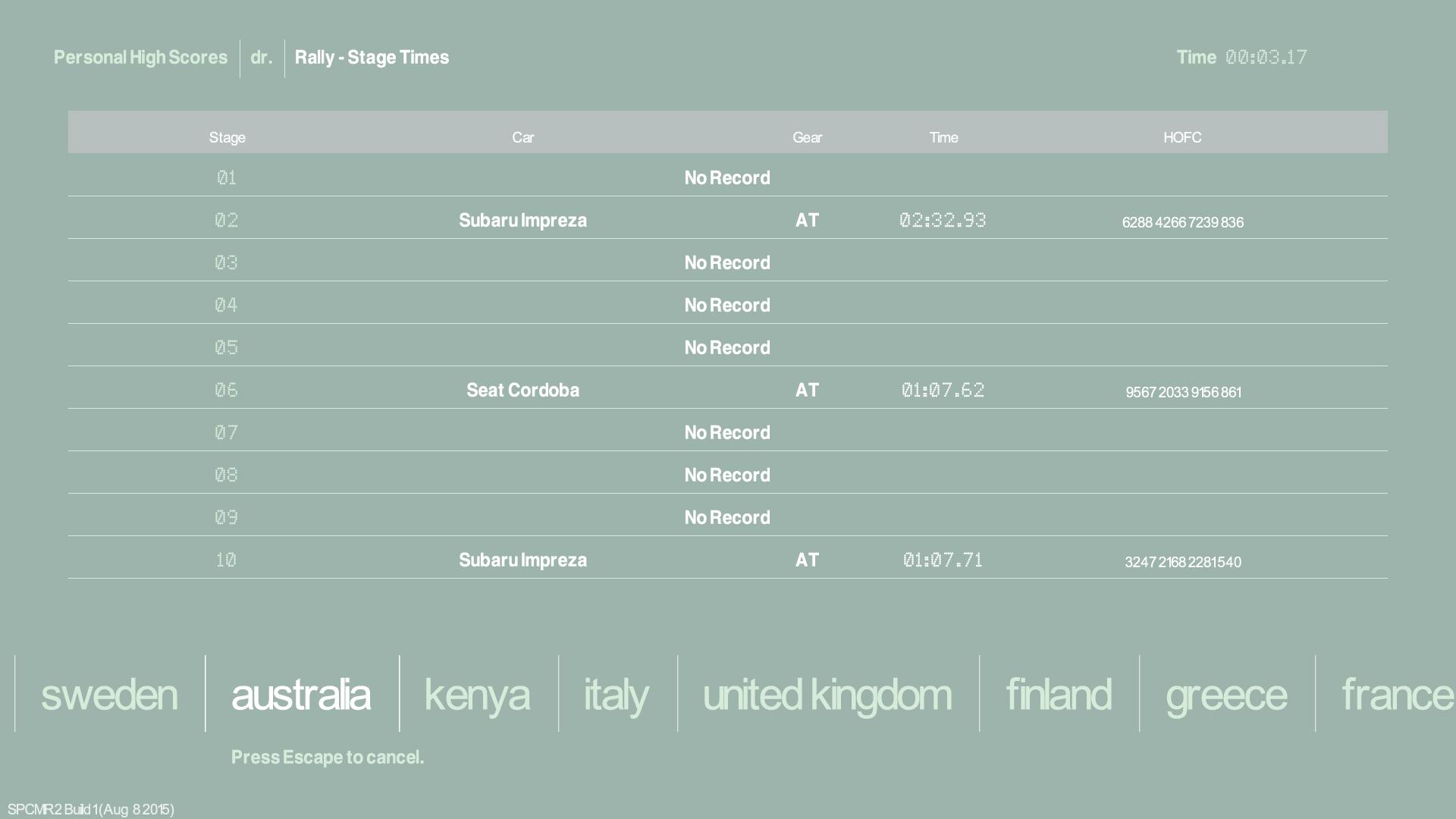Select stage 02 Subaru Impreza record
The height and width of the screenshot is (819, 1456).
pyautogui.click(x=522, y=220)
